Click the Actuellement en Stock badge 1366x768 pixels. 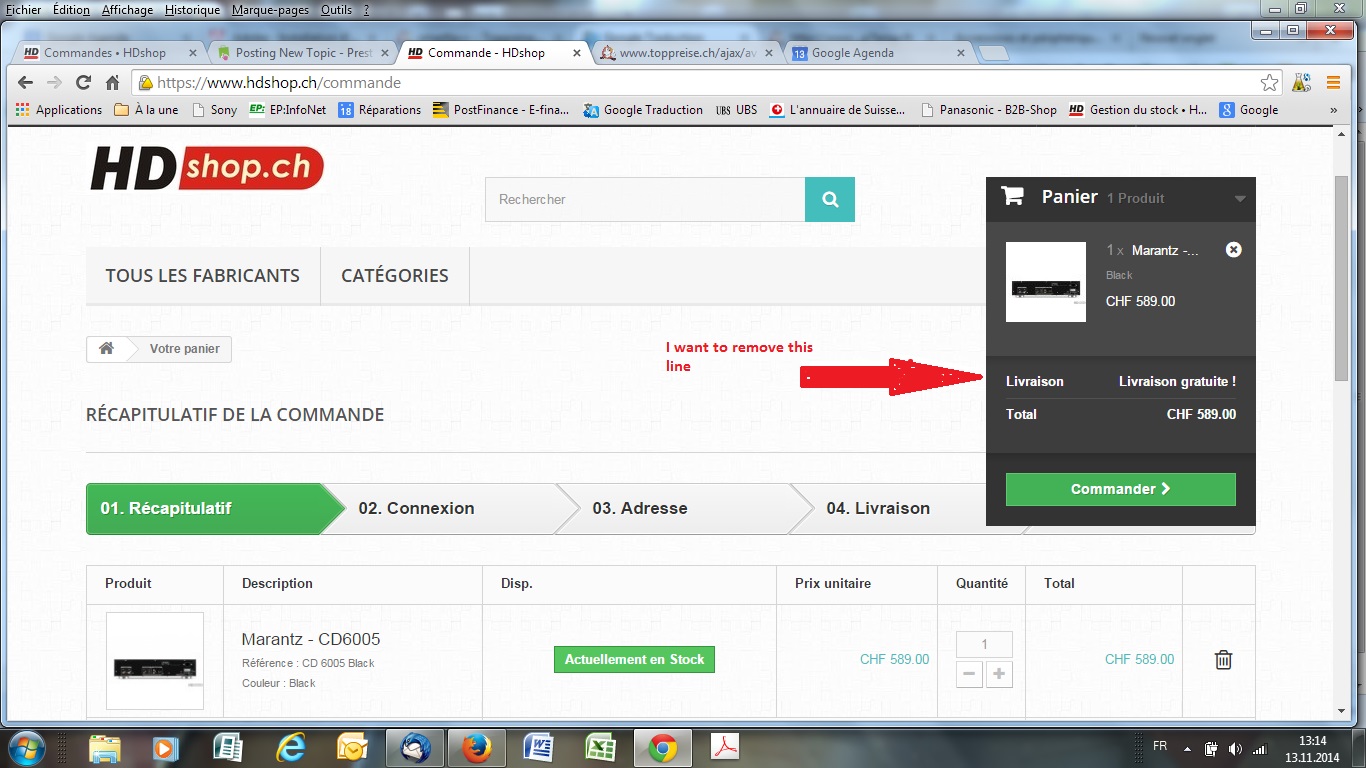pyautogui.click(x=634, y=660)
